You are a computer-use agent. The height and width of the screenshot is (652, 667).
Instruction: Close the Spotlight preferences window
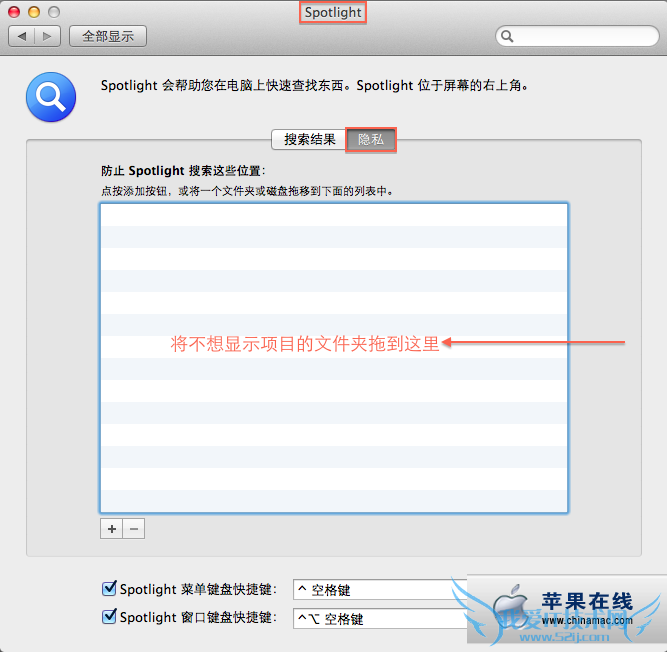14,12
